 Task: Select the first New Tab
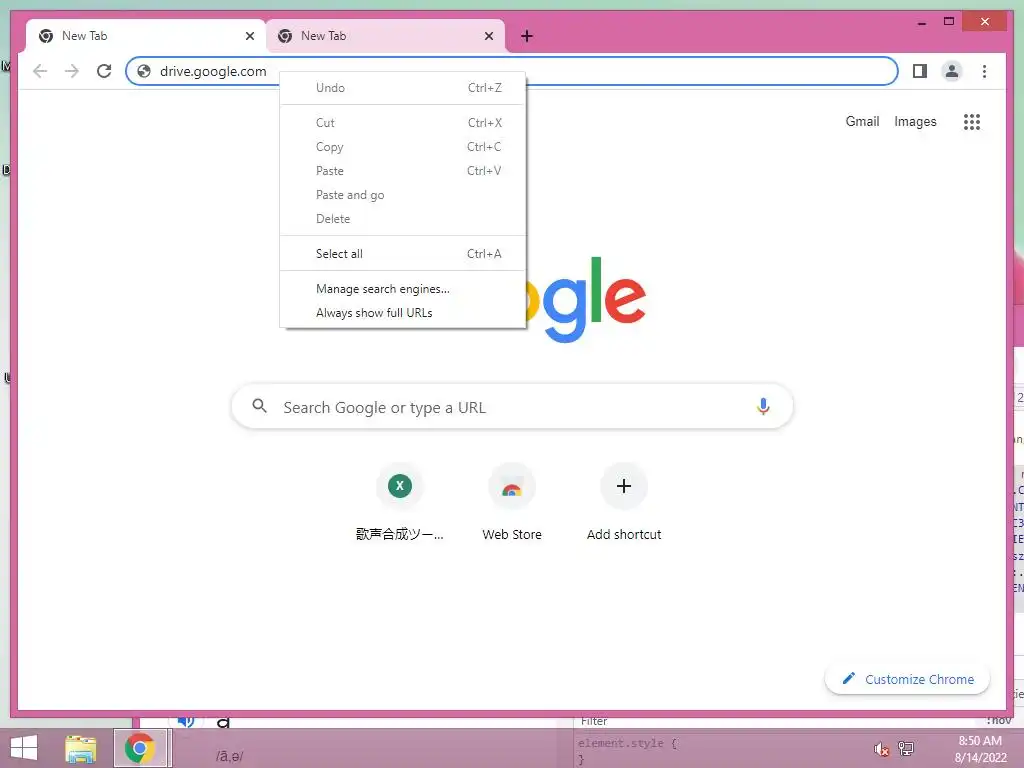pyautogui.click(x=146, y=36)
